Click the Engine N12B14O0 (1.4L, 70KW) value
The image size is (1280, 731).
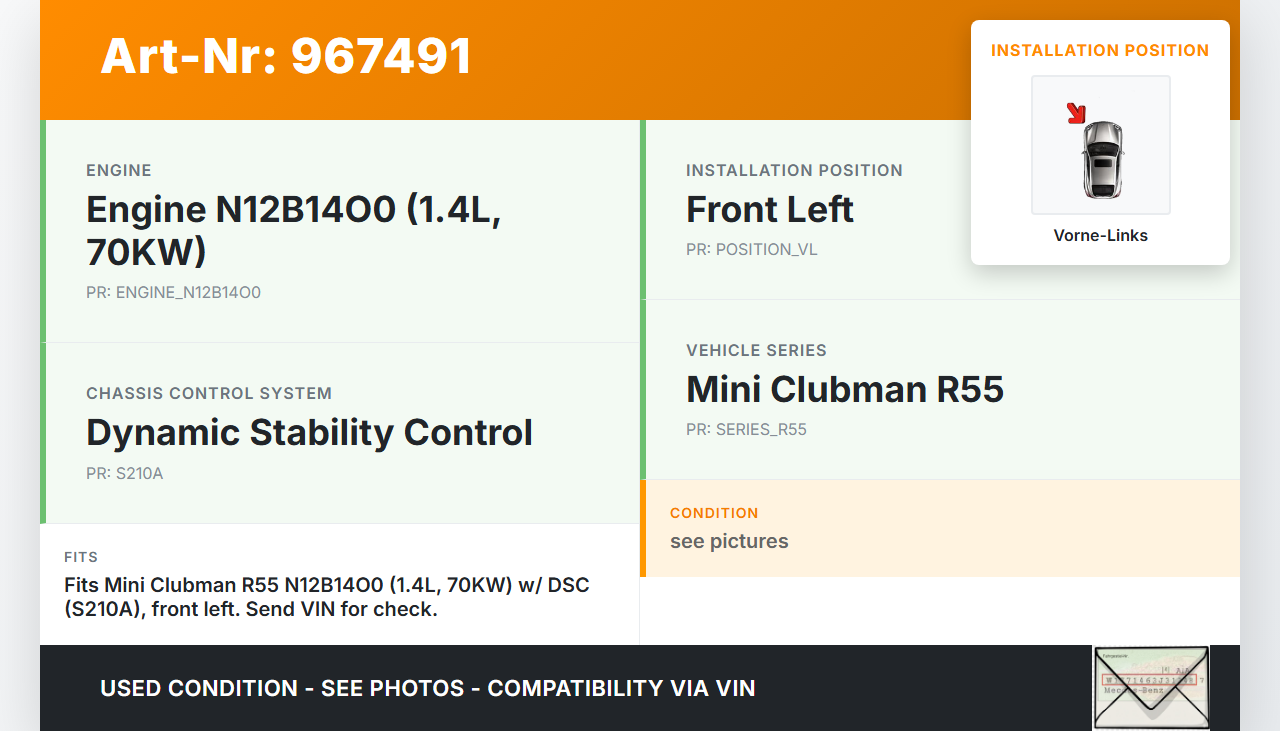click(293, 230)
